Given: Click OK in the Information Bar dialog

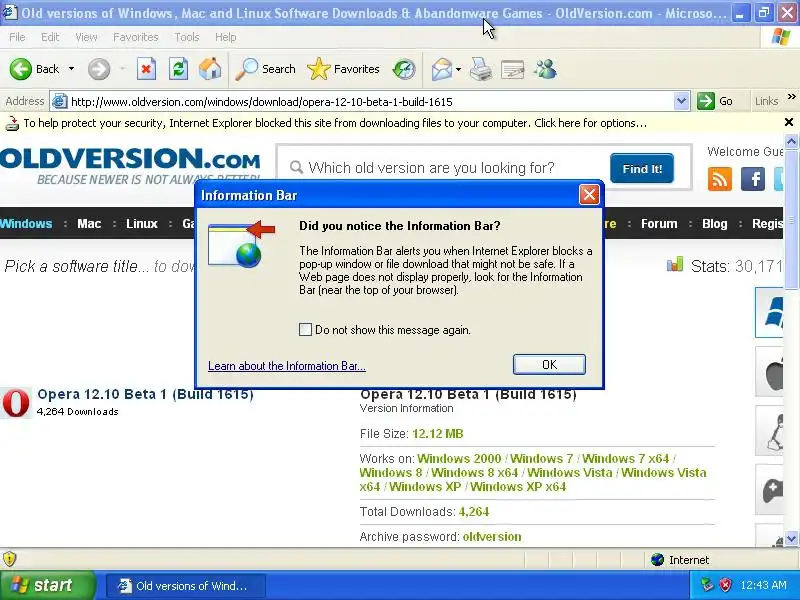Looking at the screenshot, I should pos(549,364).
